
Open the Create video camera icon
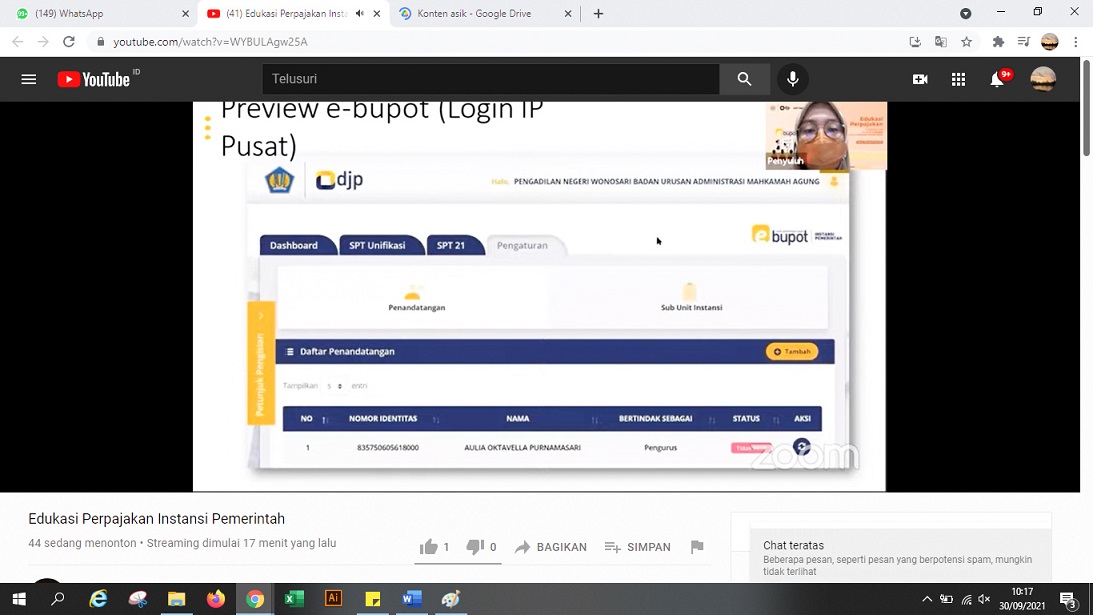click(920, 79)
